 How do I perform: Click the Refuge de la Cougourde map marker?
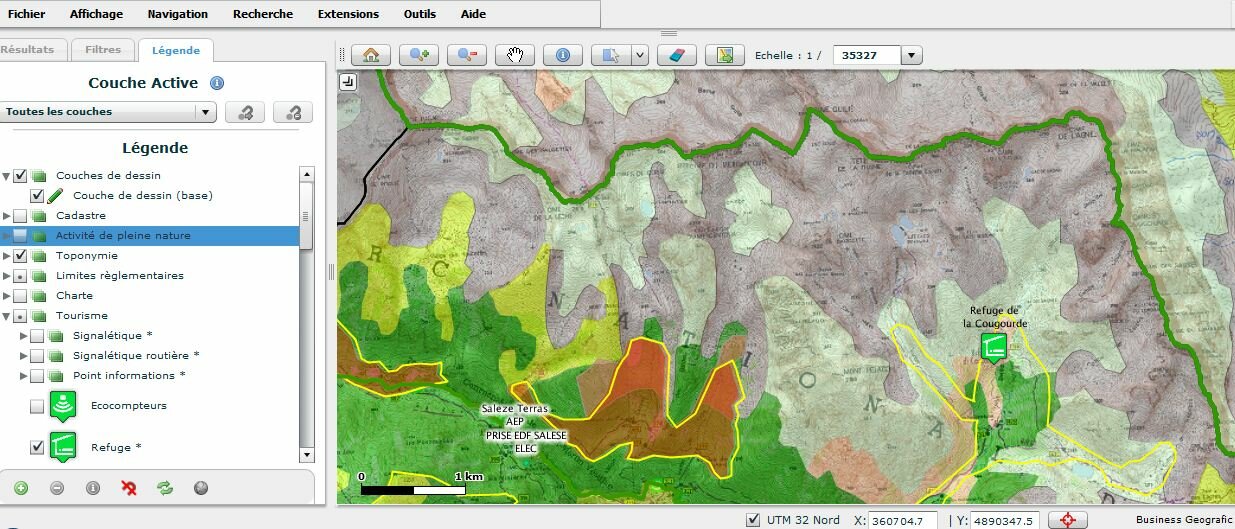point(993,347)
